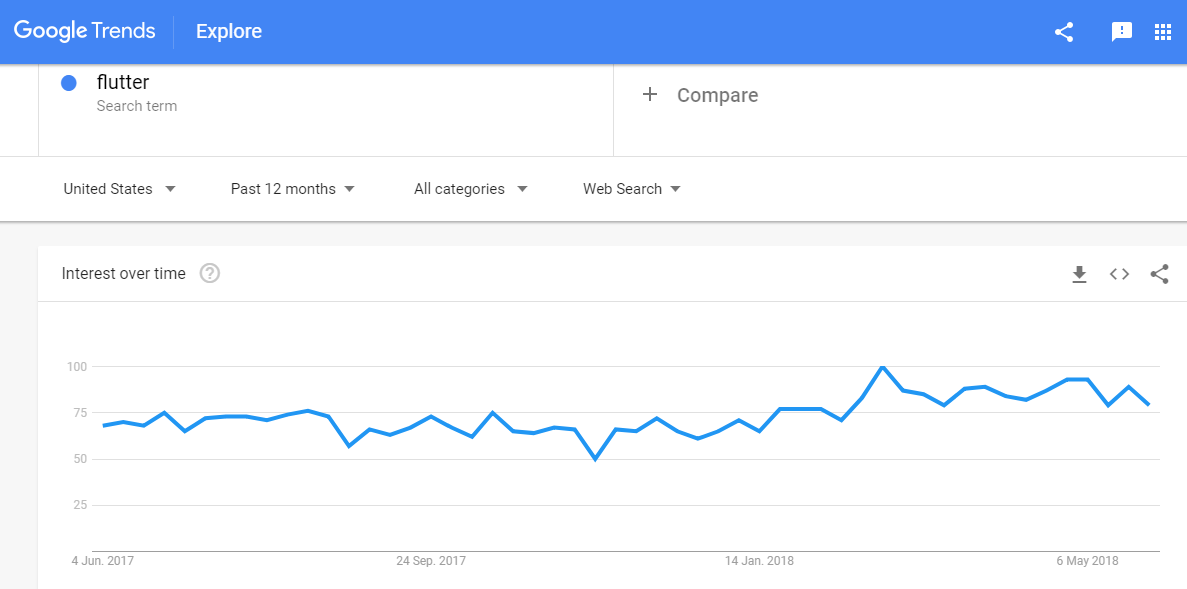Open the Past 12 months dropdown

292,189
